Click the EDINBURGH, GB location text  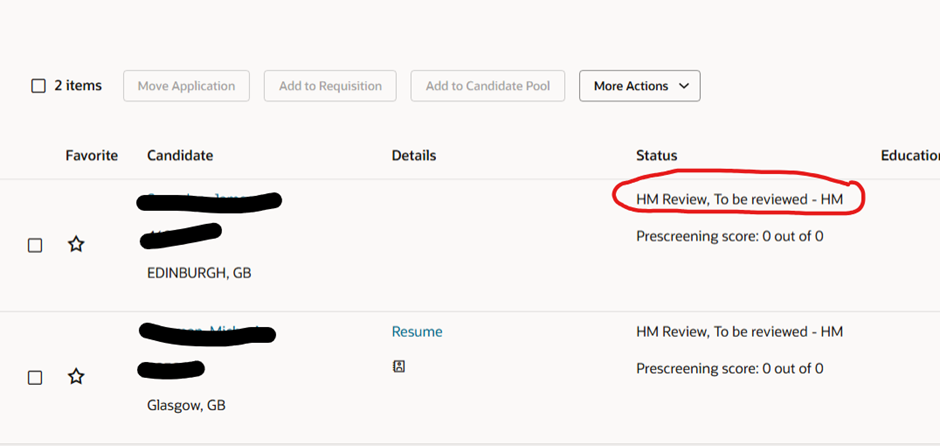[199, 273]
